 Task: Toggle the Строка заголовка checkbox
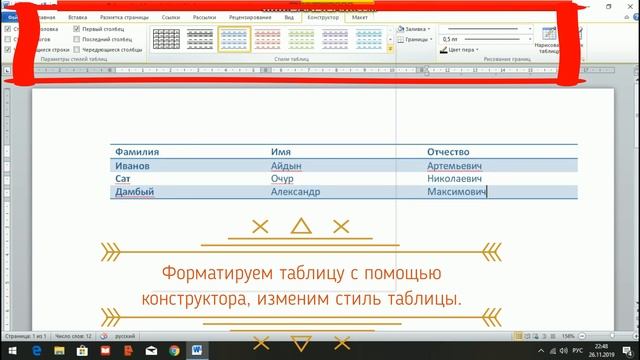(x=8, y=29)
